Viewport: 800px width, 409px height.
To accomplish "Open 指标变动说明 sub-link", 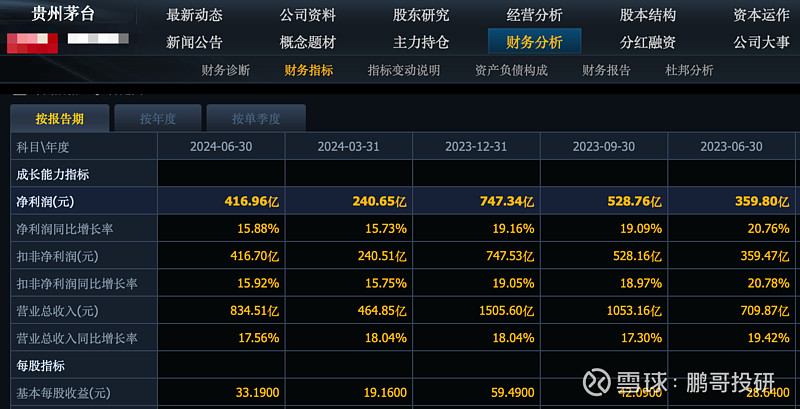I will 404,70.
